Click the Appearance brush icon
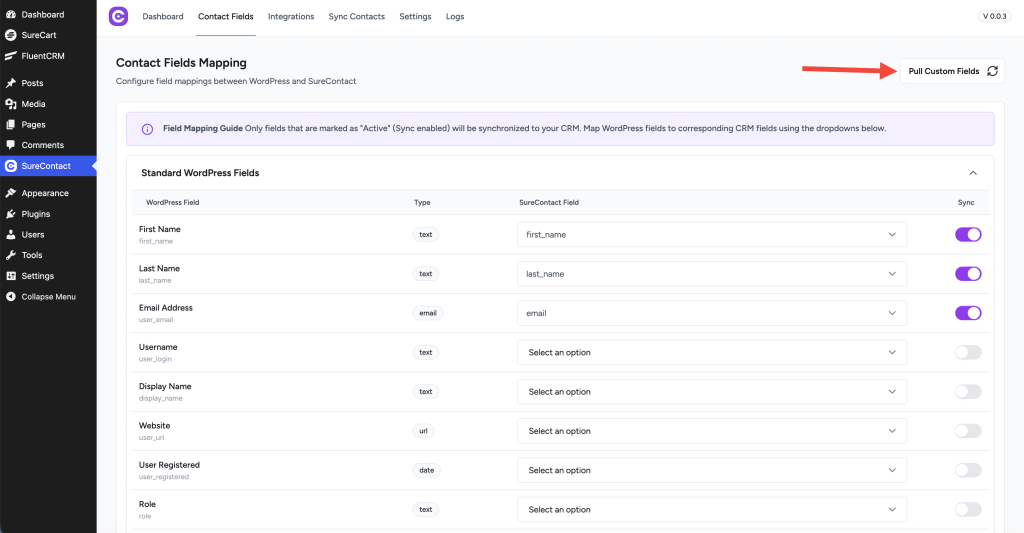This screenshot has width=1024, height=533. [11, 193]
